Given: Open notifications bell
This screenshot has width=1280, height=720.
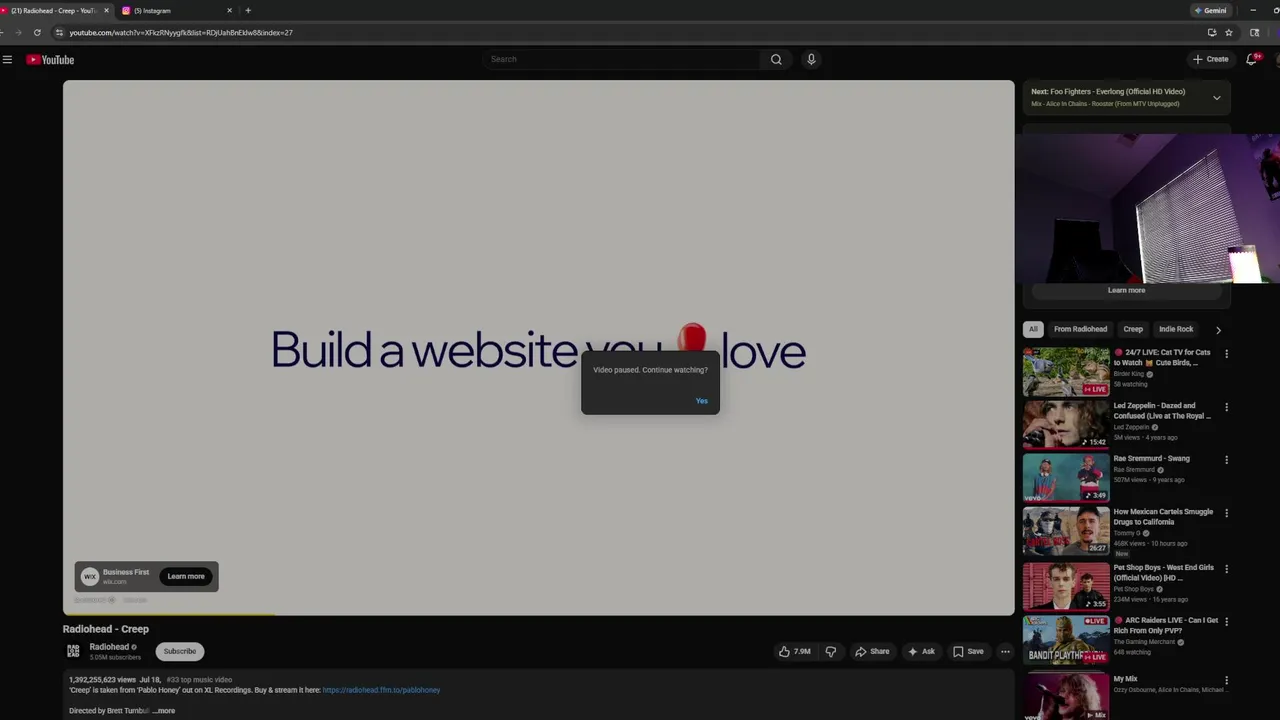Looking at the screenshot, I should 1251,59.
